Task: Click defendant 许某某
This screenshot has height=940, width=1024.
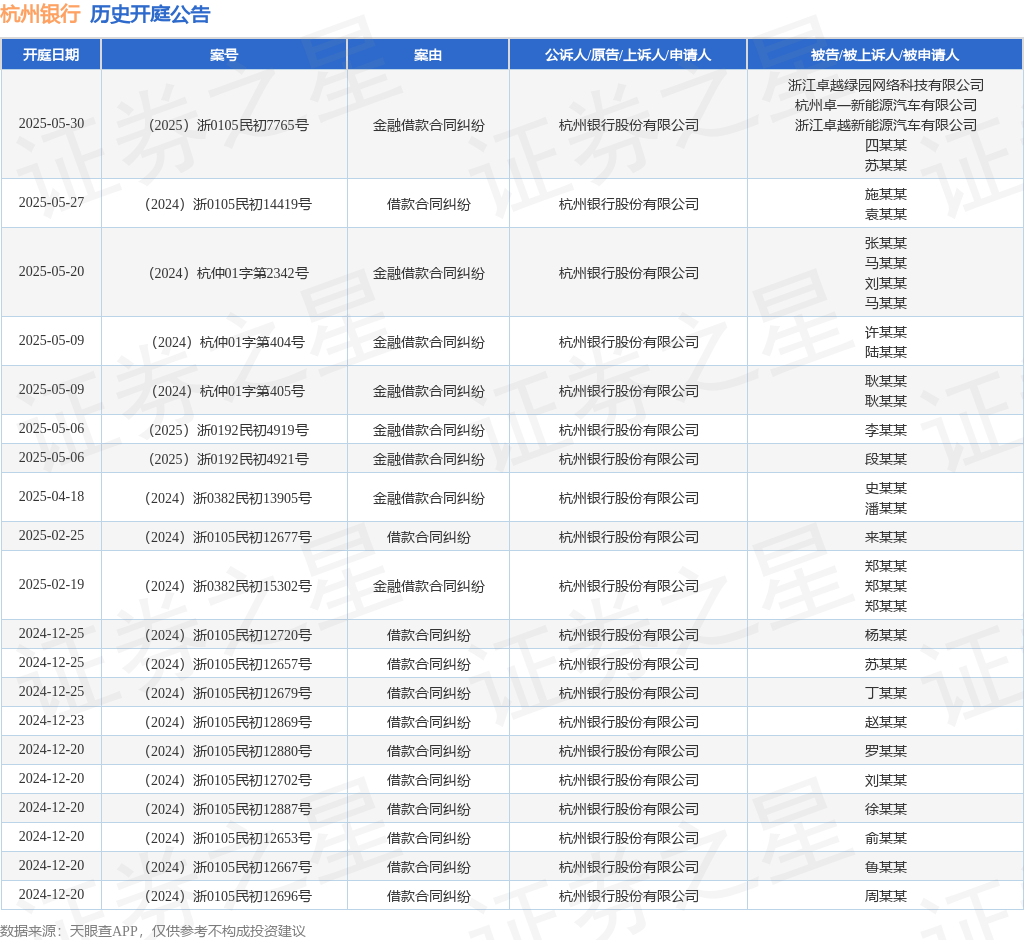Action: pos(886,332)
